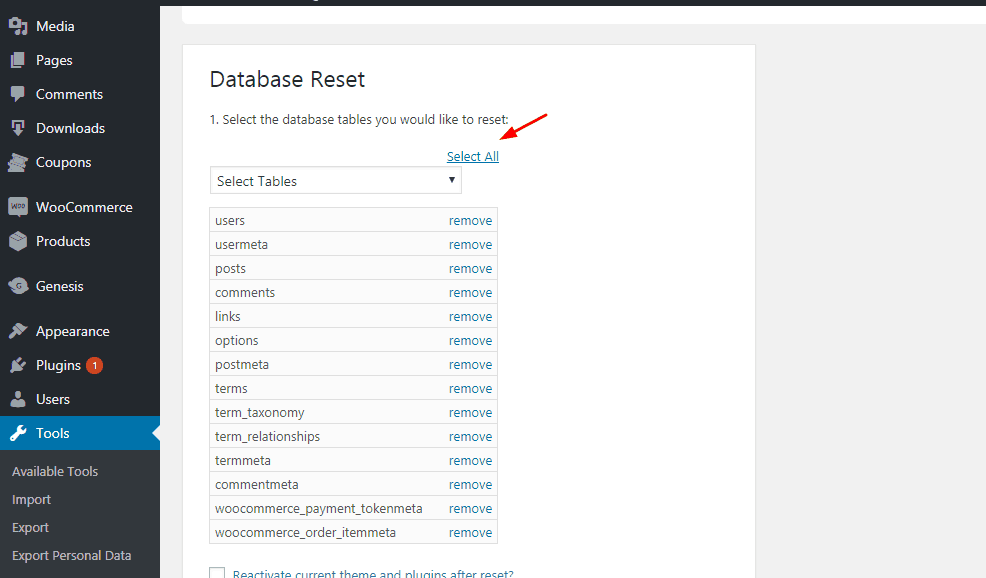
Task: Open the Media library icon
Action: 18,26
